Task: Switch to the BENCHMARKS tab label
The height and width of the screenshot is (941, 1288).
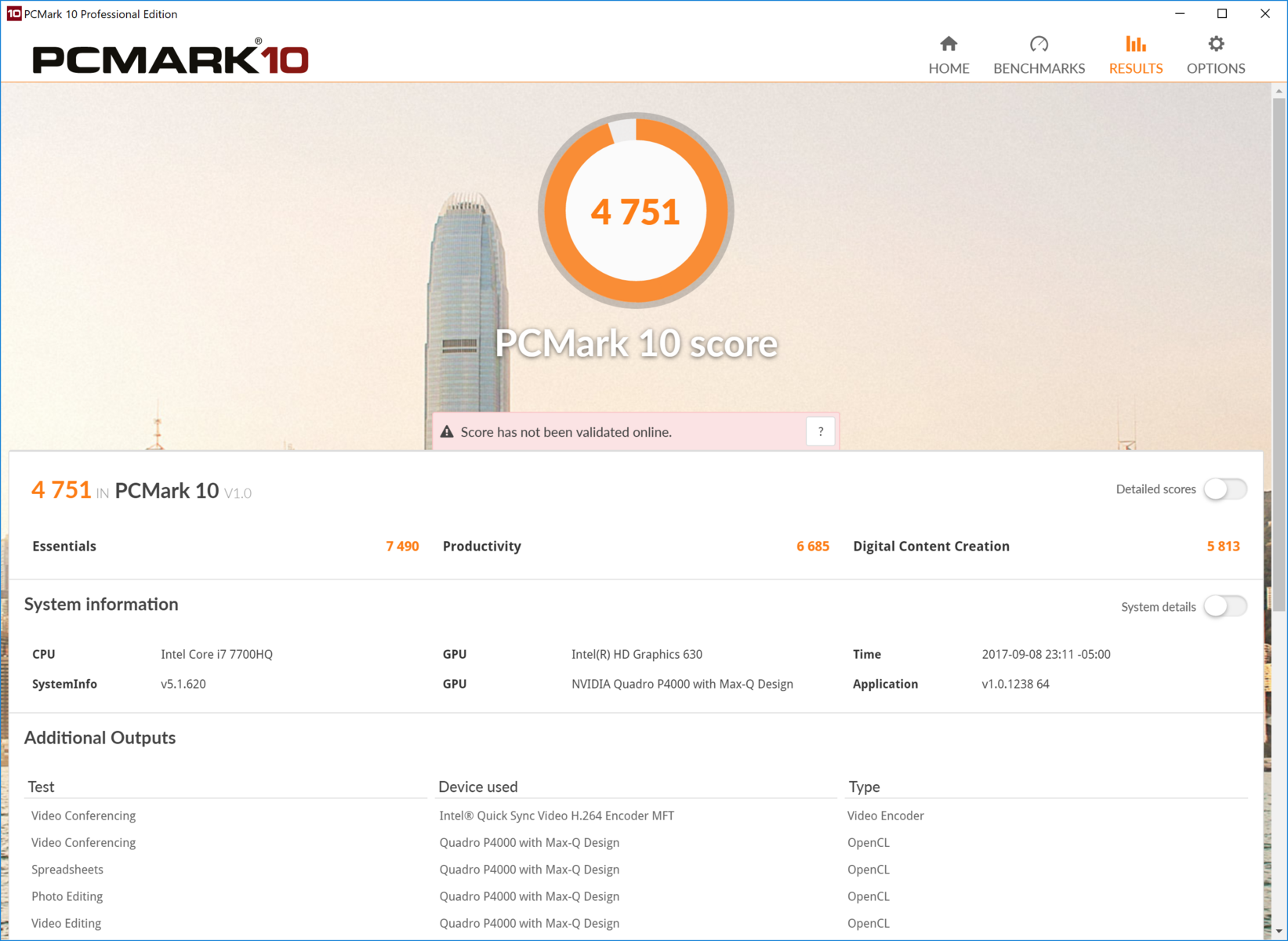Action: tap(1039, 68)
